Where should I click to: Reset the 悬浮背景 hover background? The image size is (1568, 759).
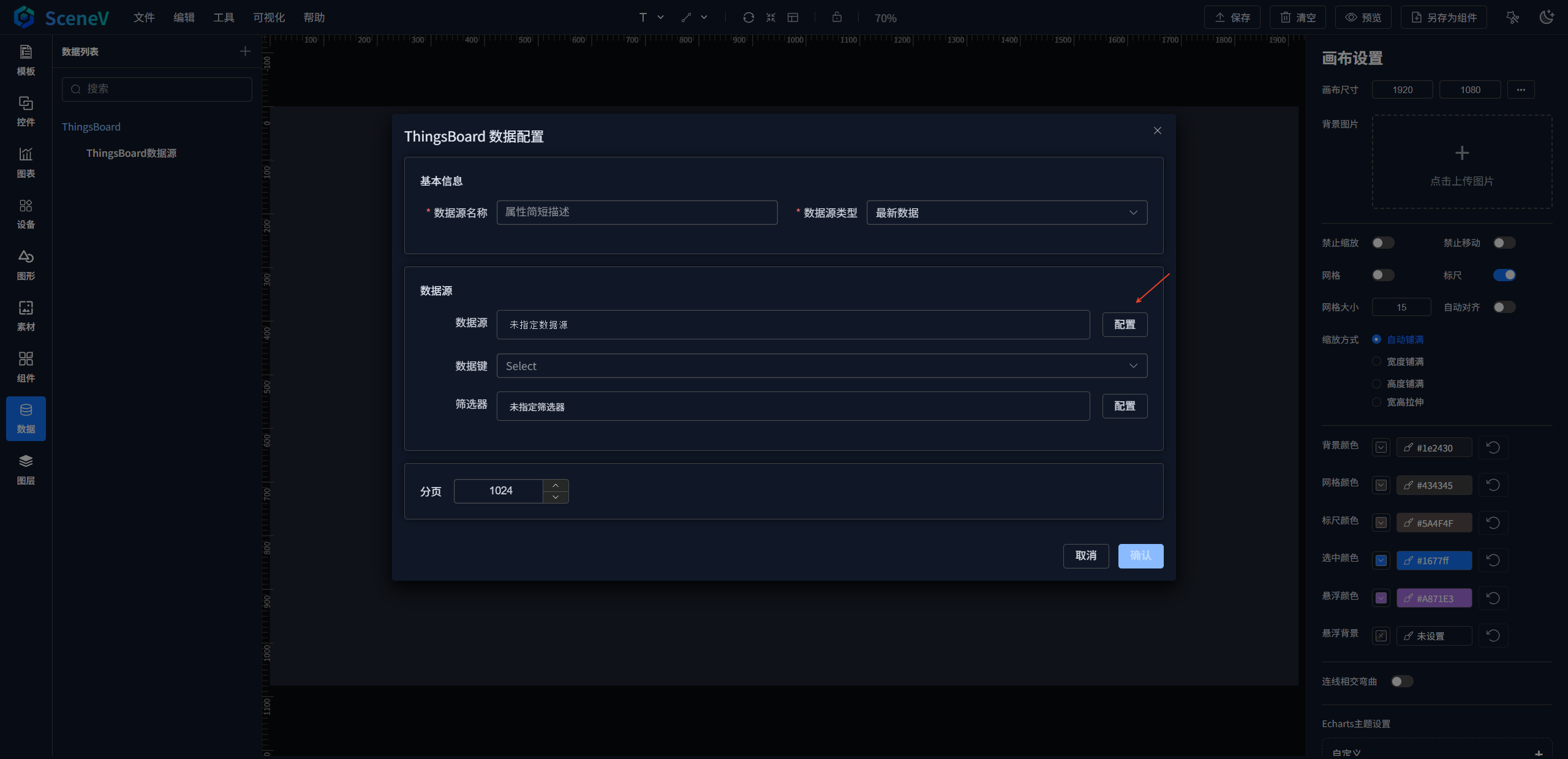pyautogui.click(x=1493, y=636)
